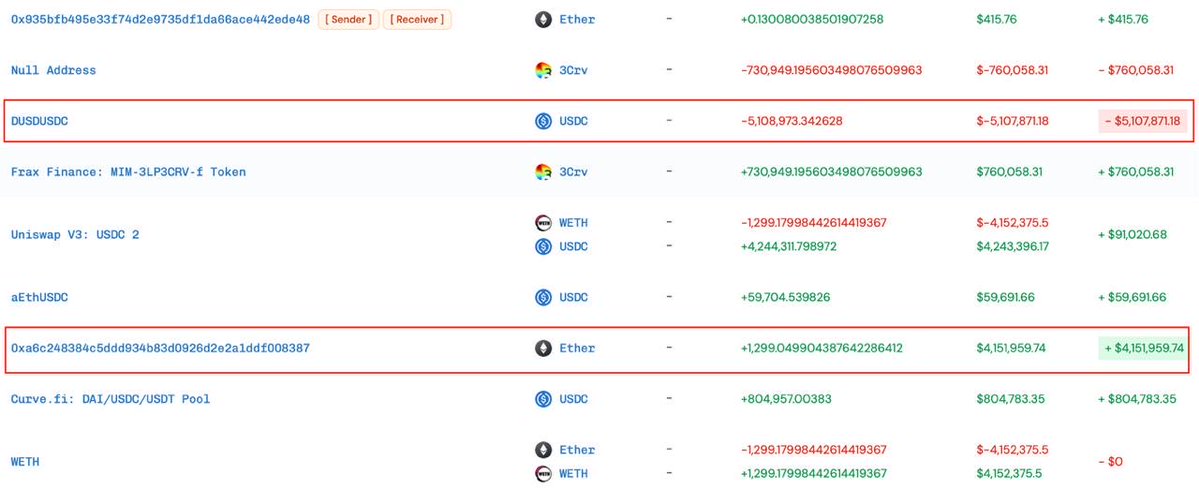The image size is (1199, 489).
Task: Open the DUSDUSDC address link
Action: (x=39, y=121)
